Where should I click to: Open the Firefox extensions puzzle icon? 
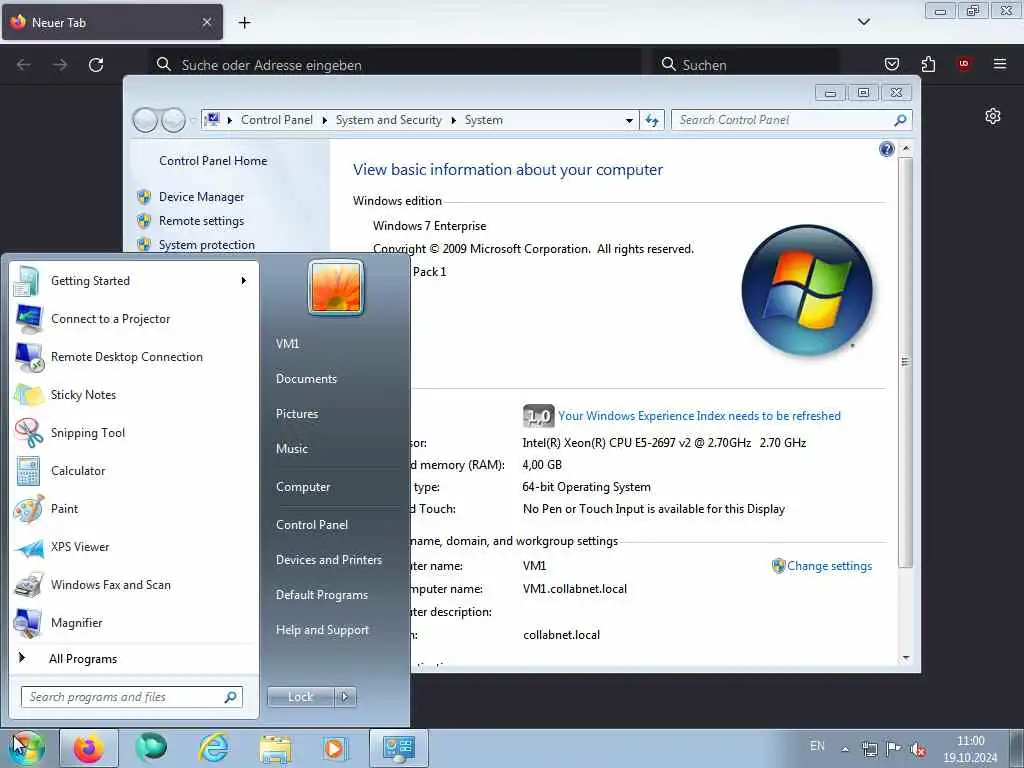click(928, 64)
